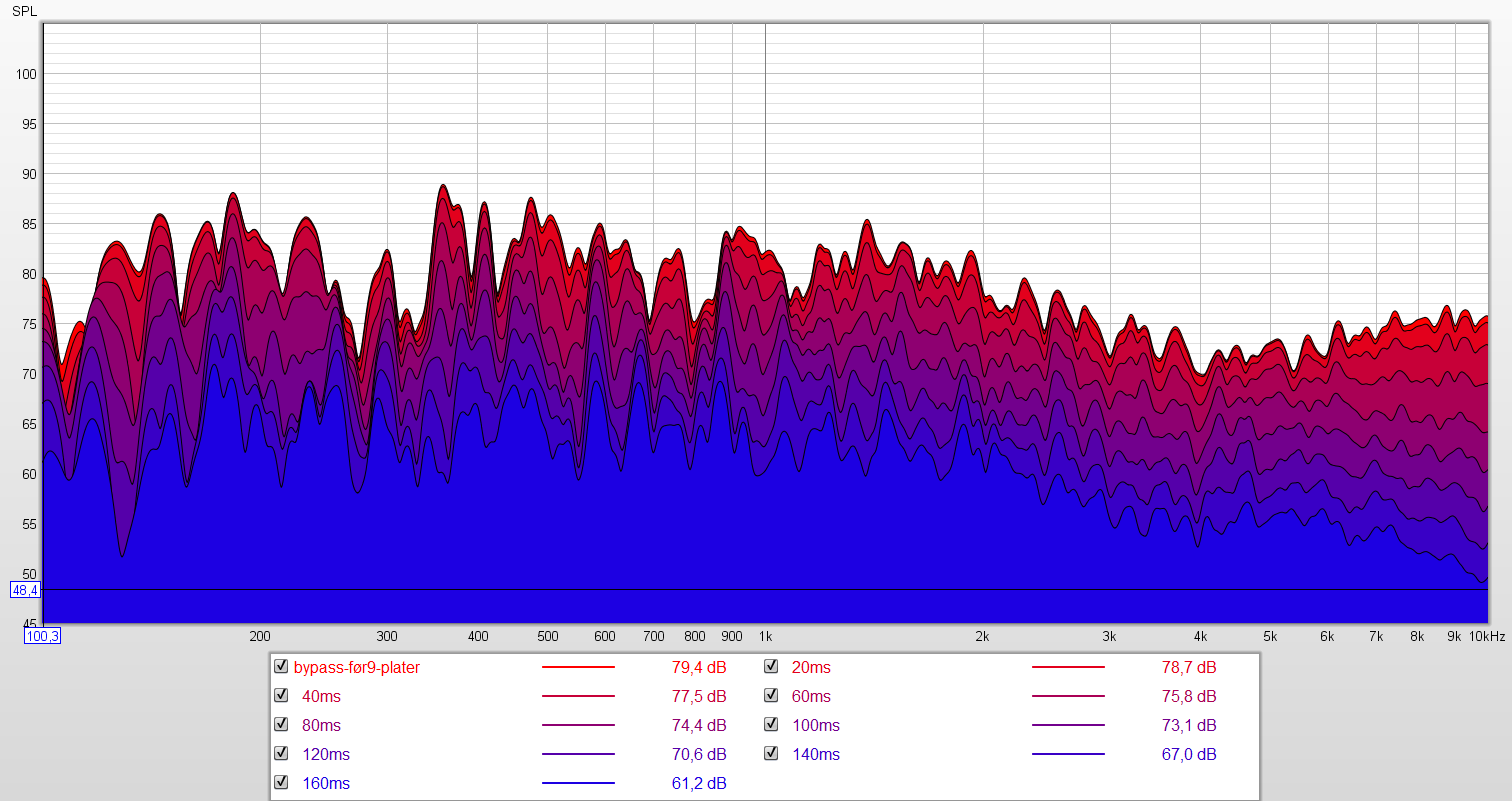The height and width of the screenshot is (801, 1512).
Task: Click the 100,3 frequency cursor value box
Action: pos(43,636)
